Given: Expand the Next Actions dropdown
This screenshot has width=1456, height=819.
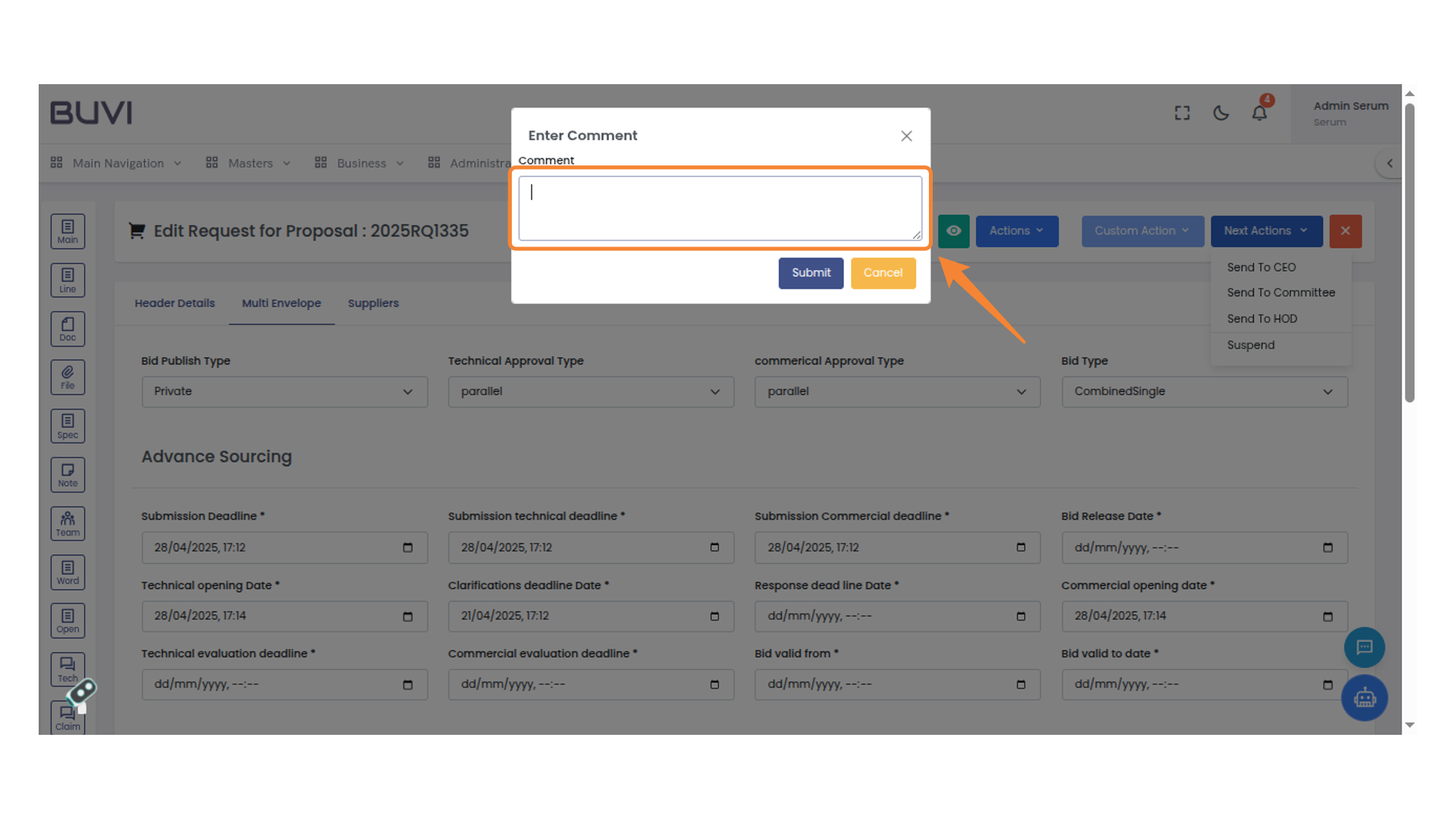Looking at the screenshot, I should [x=1266, y=231].
